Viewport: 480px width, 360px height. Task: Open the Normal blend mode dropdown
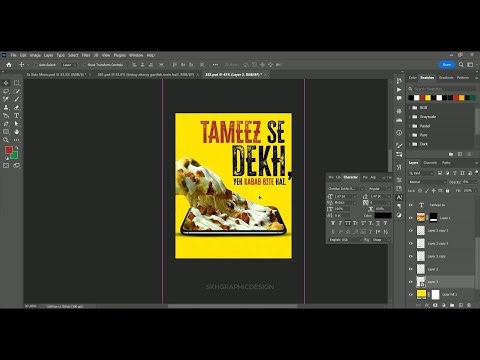[427, 182]
